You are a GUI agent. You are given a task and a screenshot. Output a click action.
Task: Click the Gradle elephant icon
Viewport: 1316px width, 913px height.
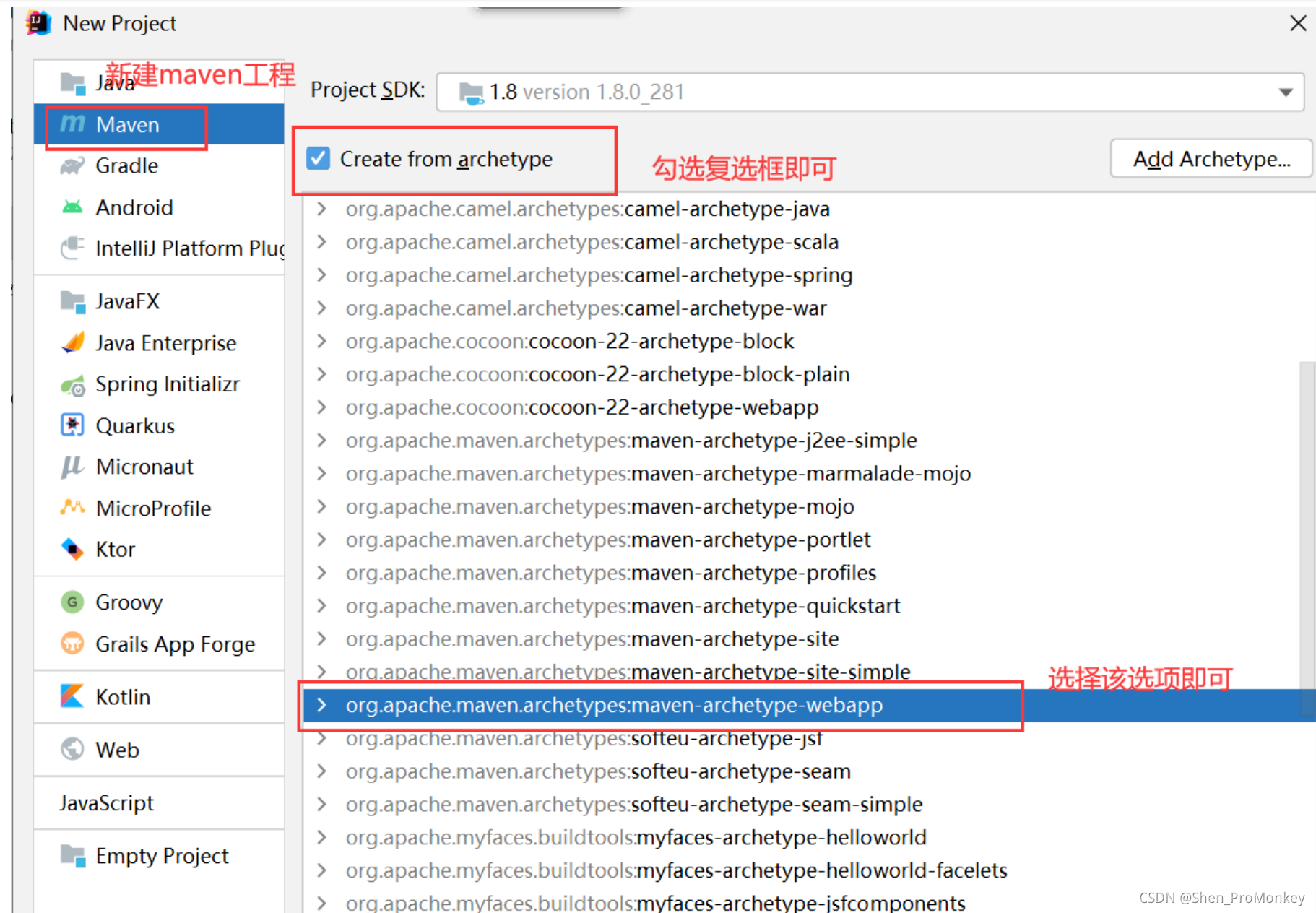tap(72, 166)
